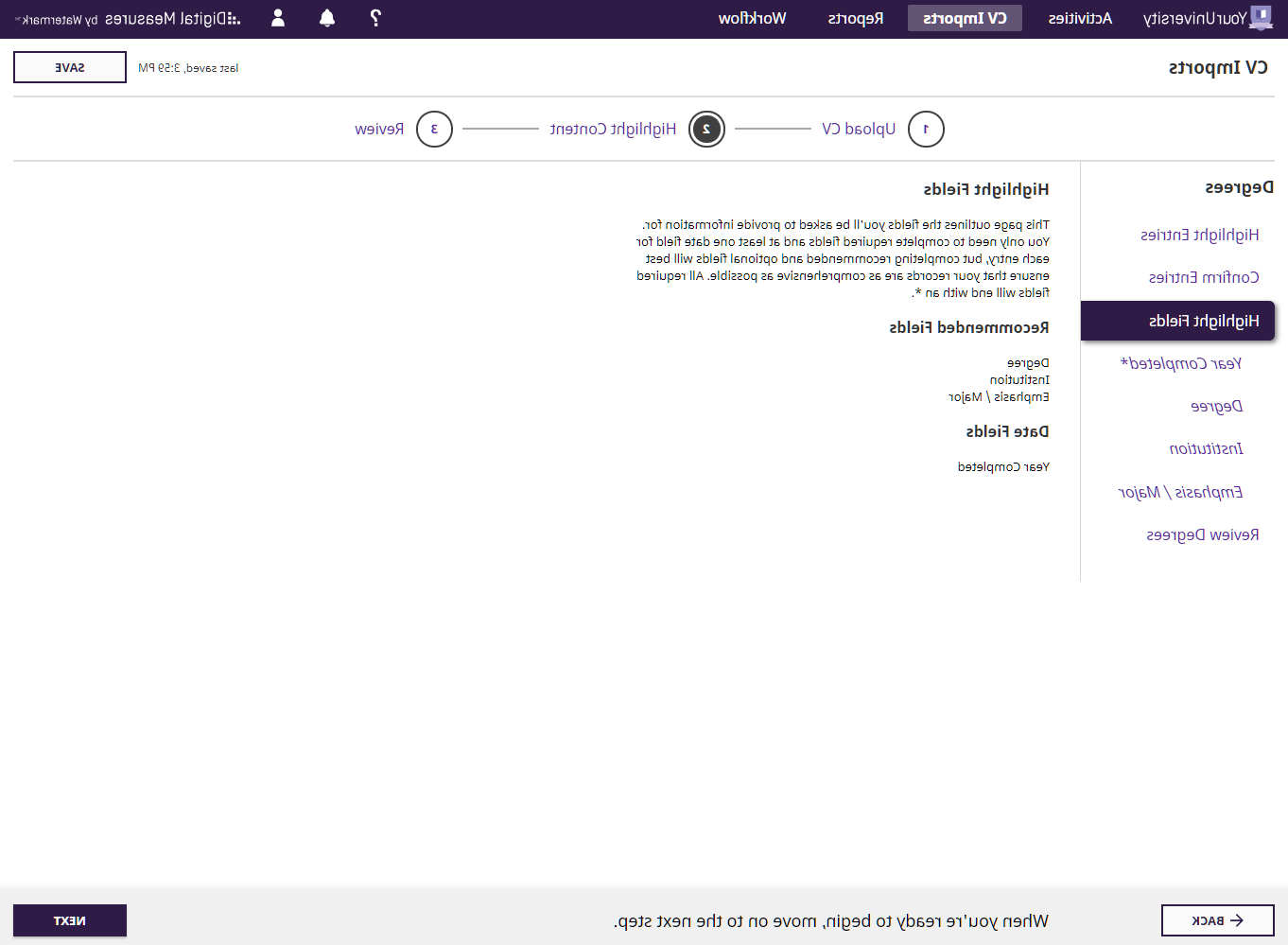Open the Workflow tab
Viewport: 1288px width, 945px height.
click(x=752, y=18)
